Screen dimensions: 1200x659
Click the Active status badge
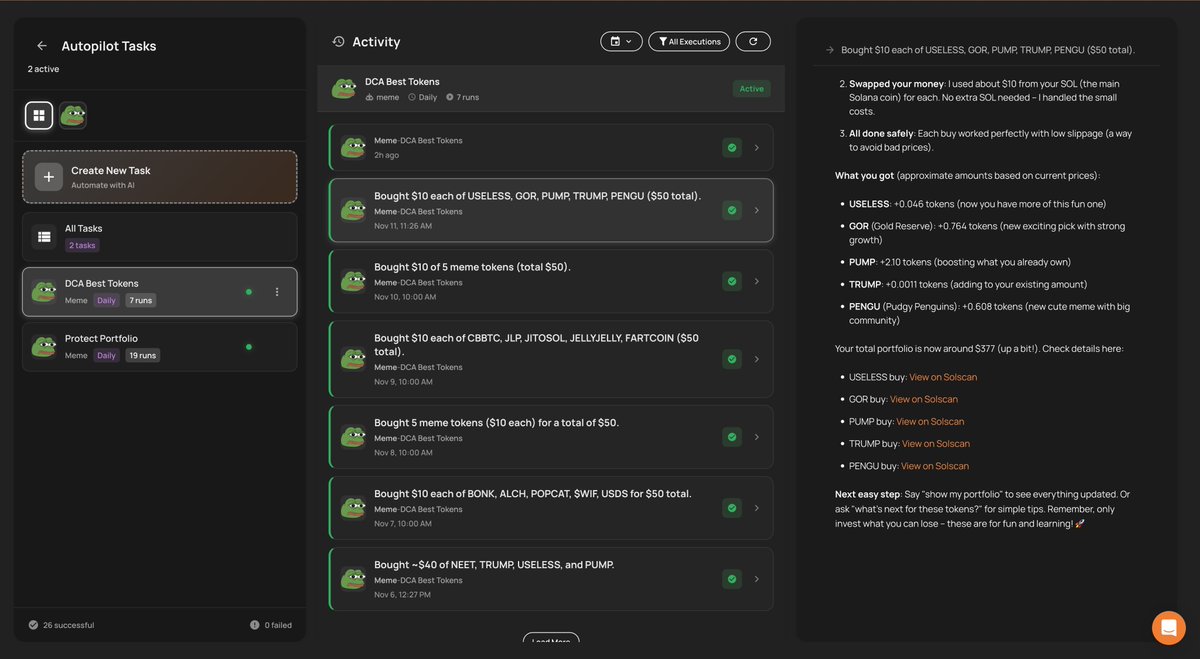(x=752, y=89)
